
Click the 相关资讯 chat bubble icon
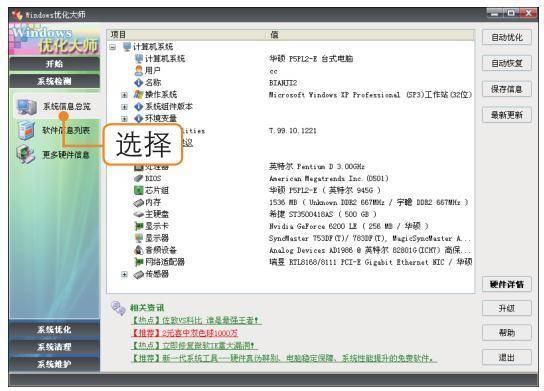[x=118, y=308]
